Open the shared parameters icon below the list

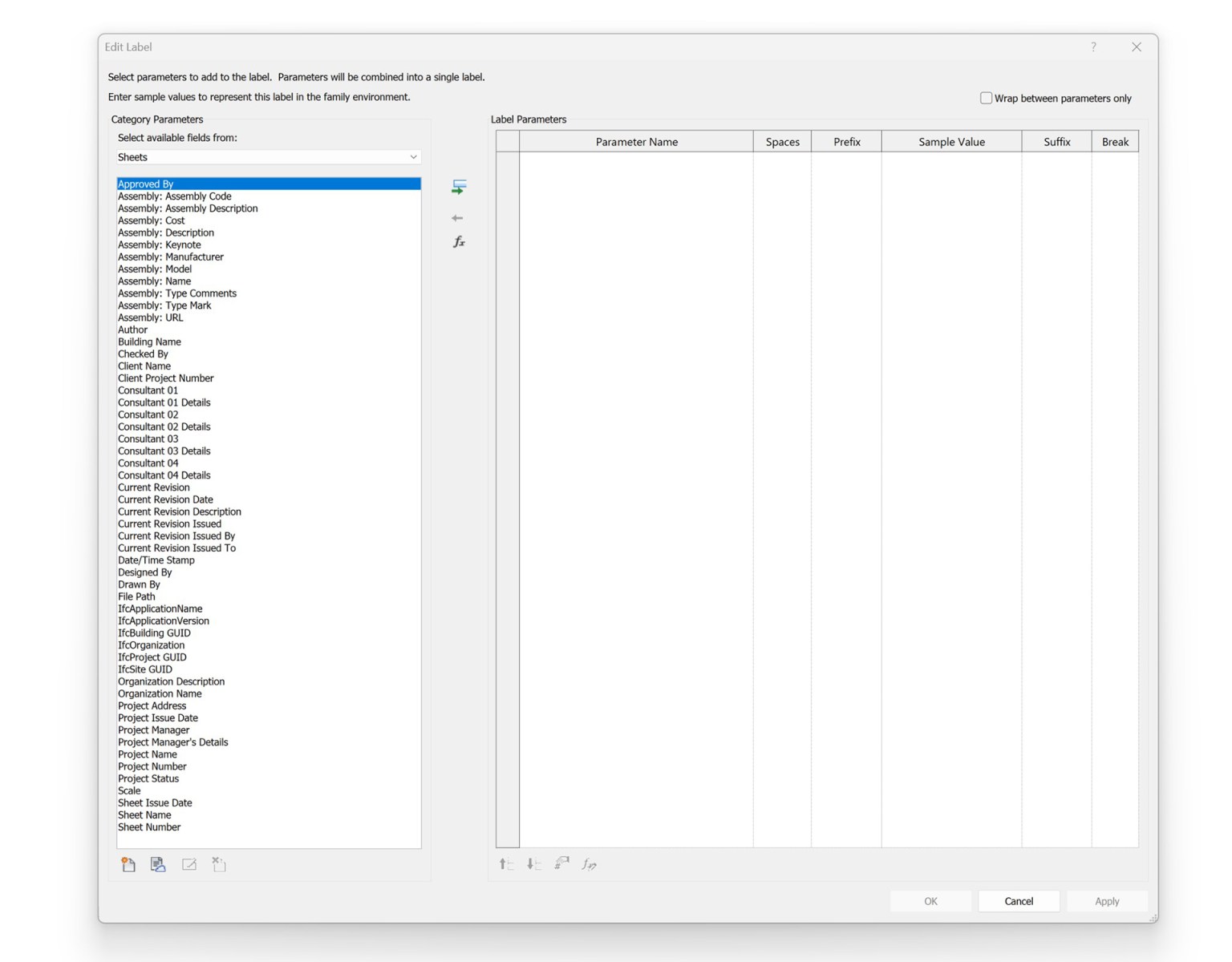pyautogui.click(x=158, y=864)
